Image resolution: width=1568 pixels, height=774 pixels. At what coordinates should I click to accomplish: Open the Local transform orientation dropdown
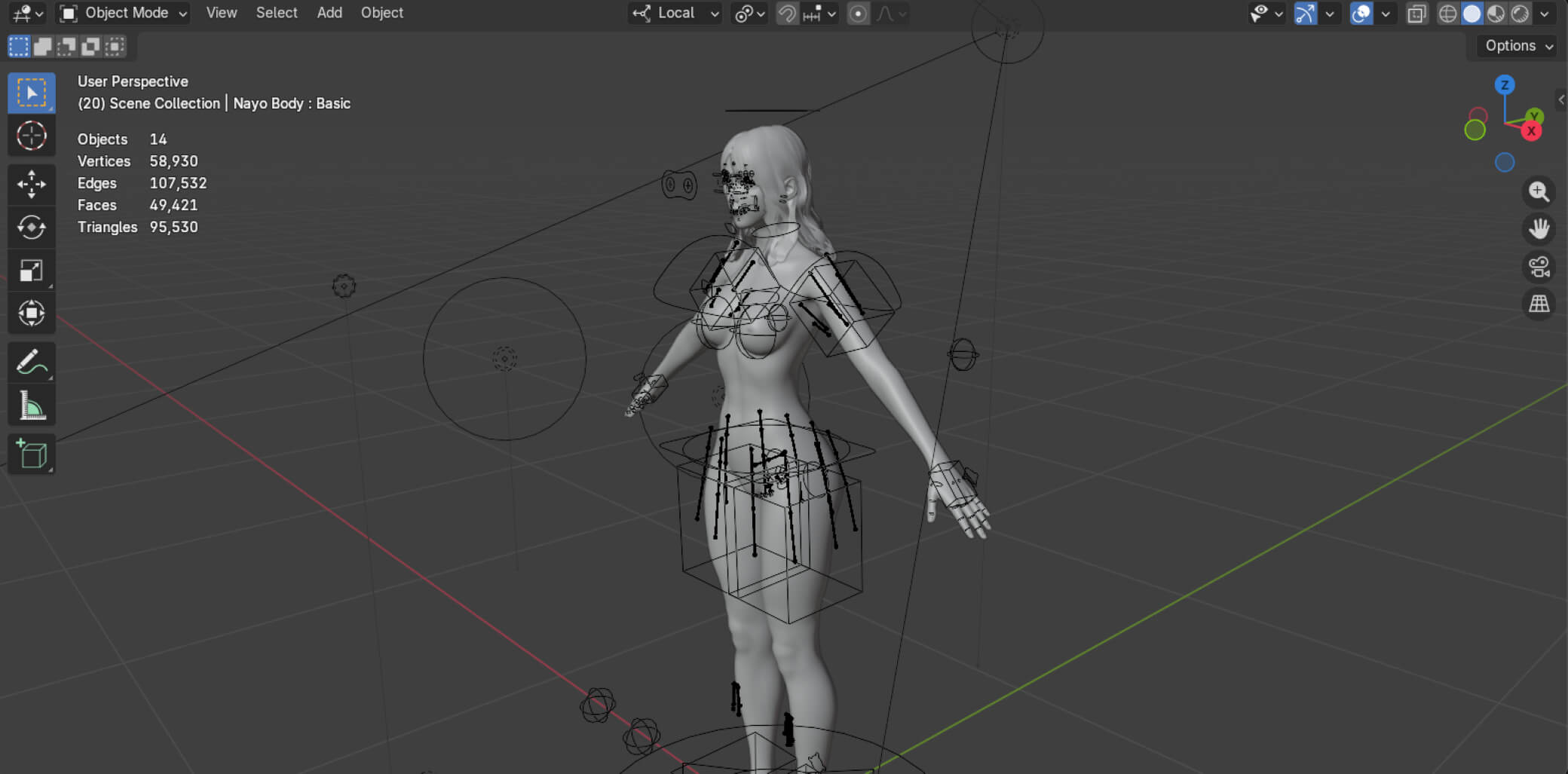(x=676, y=14)
